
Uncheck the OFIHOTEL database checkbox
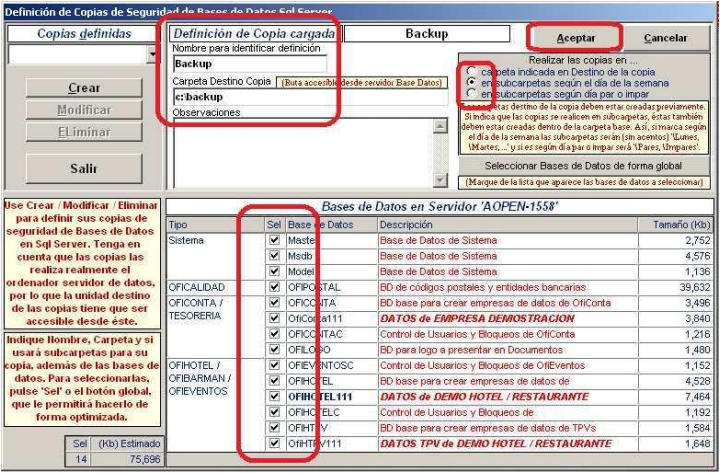click(275, 381)
